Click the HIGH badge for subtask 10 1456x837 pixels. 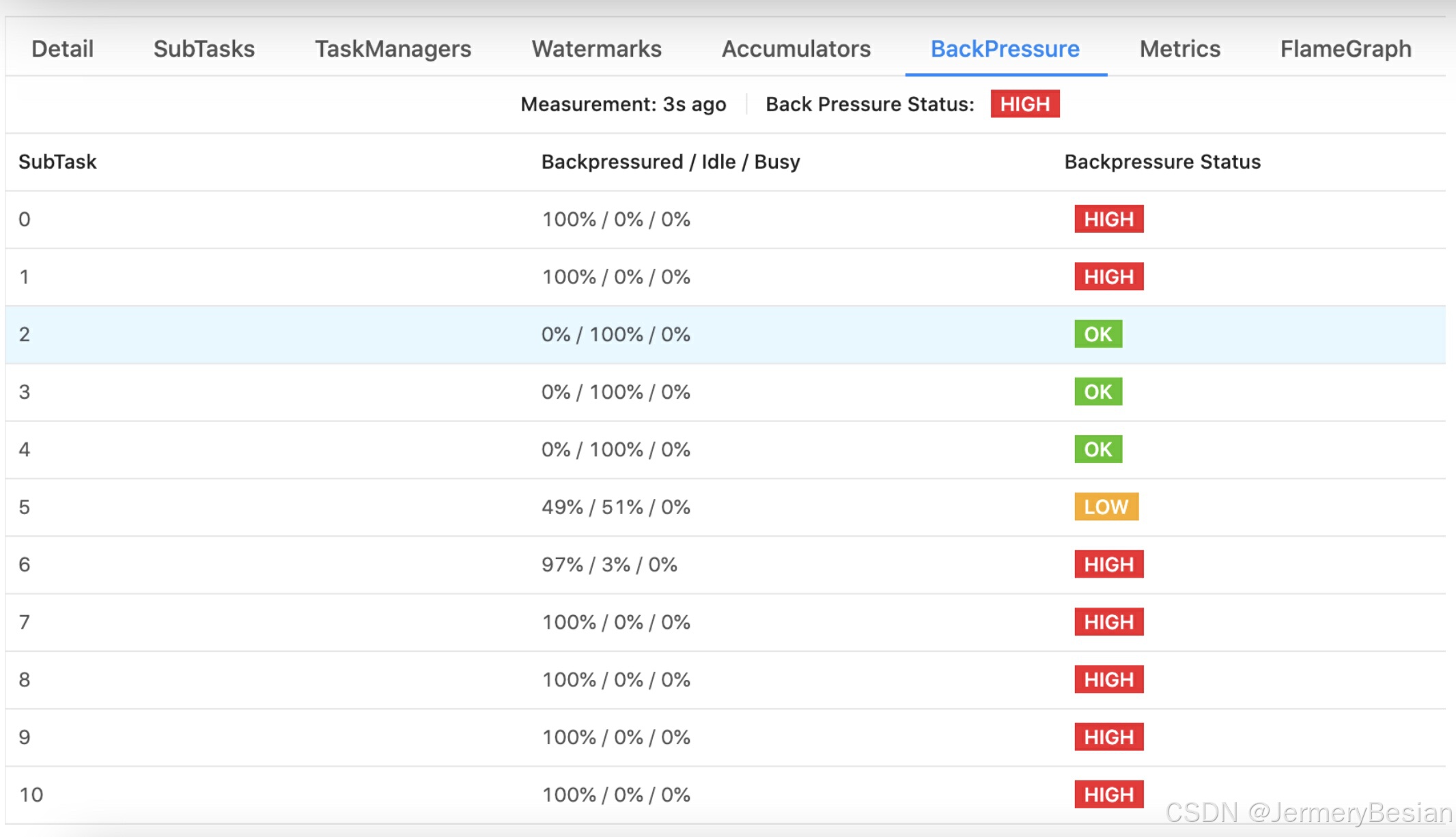click(1109, 795)
